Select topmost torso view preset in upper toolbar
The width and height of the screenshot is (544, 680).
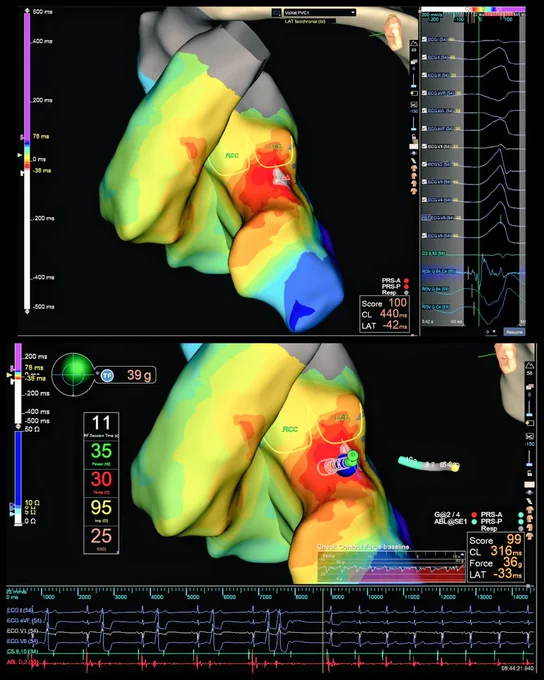coord(413,168)
